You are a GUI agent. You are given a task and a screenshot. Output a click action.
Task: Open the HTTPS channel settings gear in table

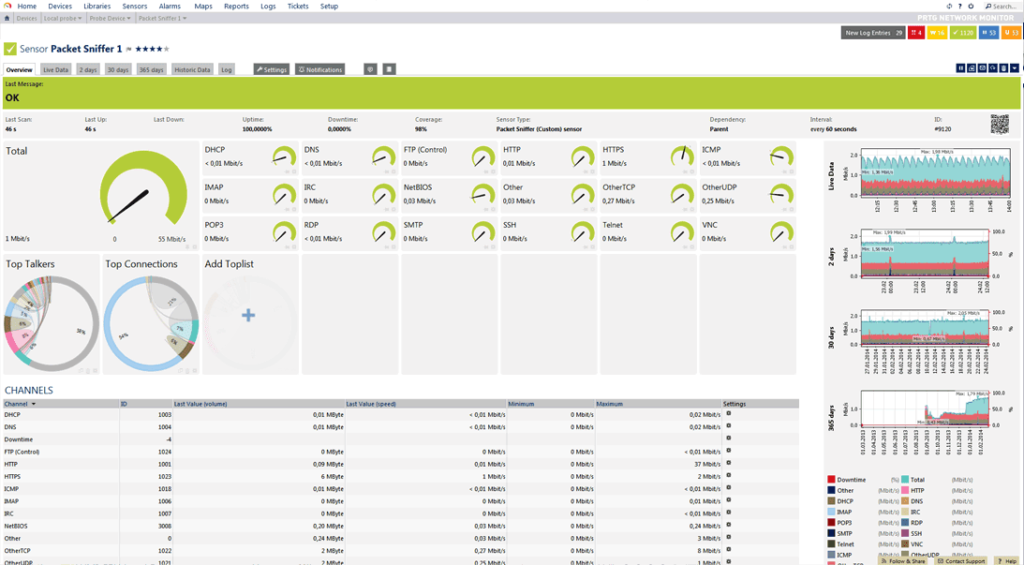(x=729, y=476)
